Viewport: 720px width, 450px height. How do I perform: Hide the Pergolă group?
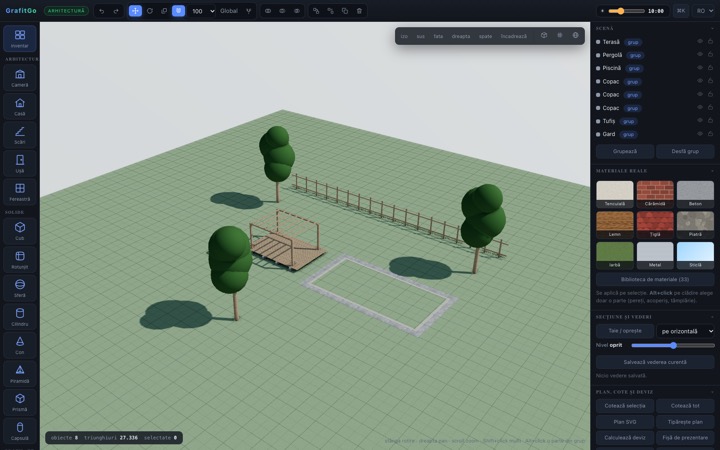tap(700, 55)
